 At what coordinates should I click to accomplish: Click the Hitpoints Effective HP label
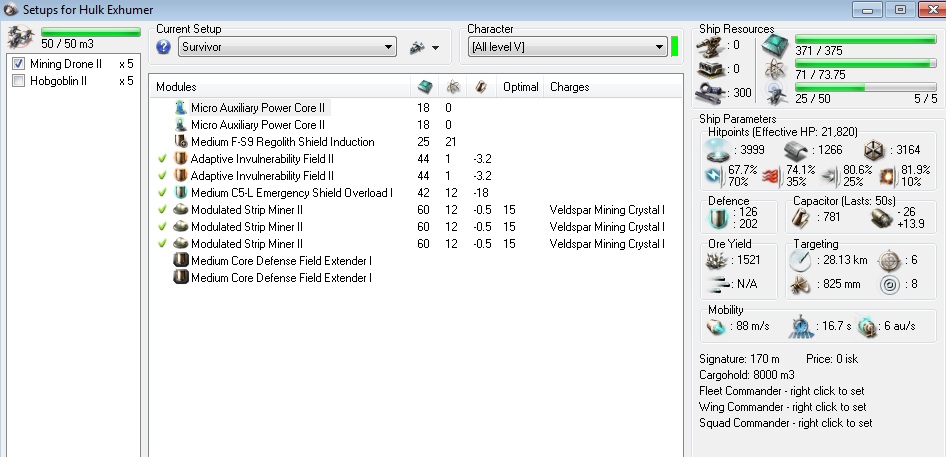pos(784,132)
